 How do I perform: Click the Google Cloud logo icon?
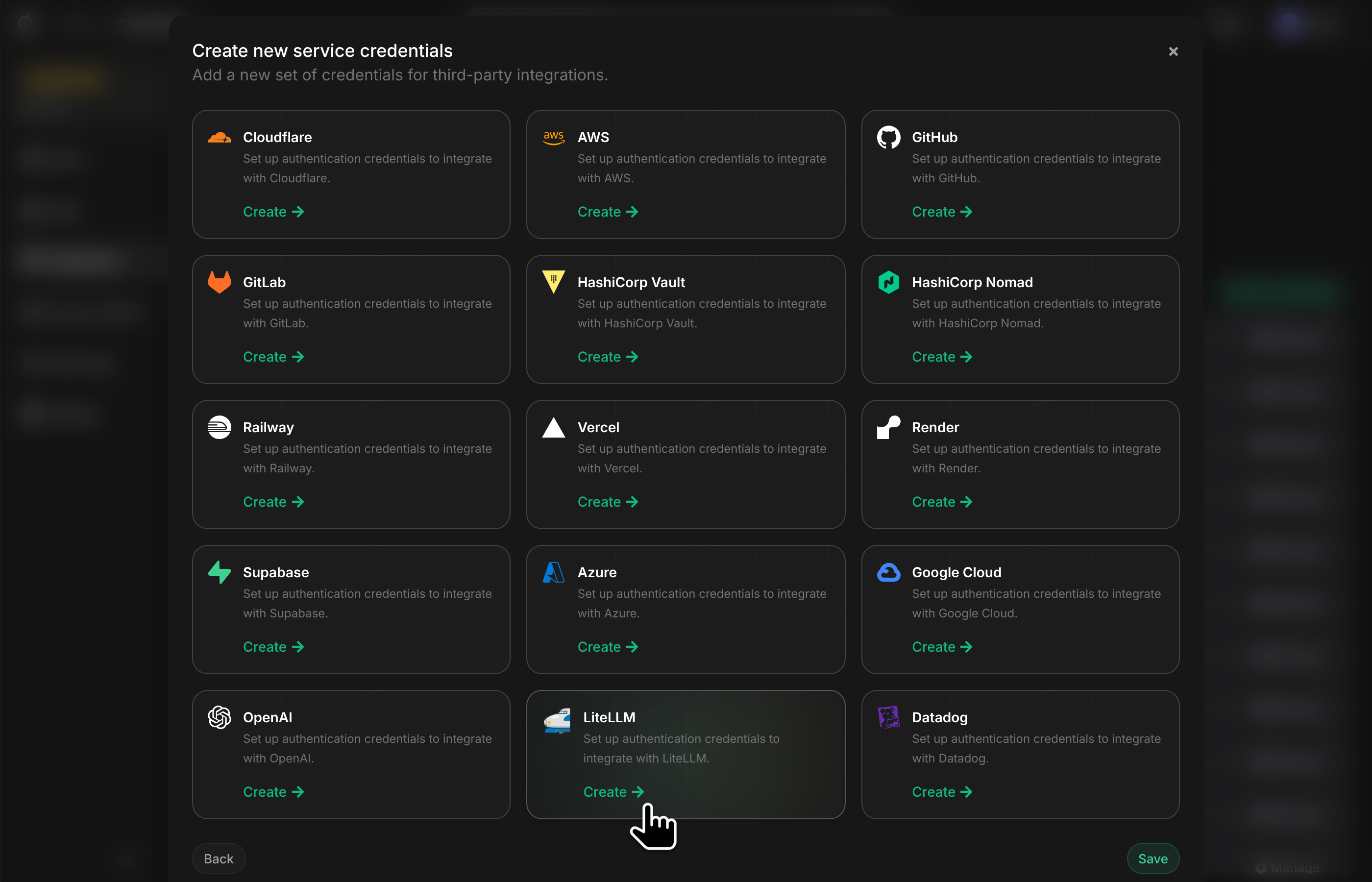pos(889,572)
